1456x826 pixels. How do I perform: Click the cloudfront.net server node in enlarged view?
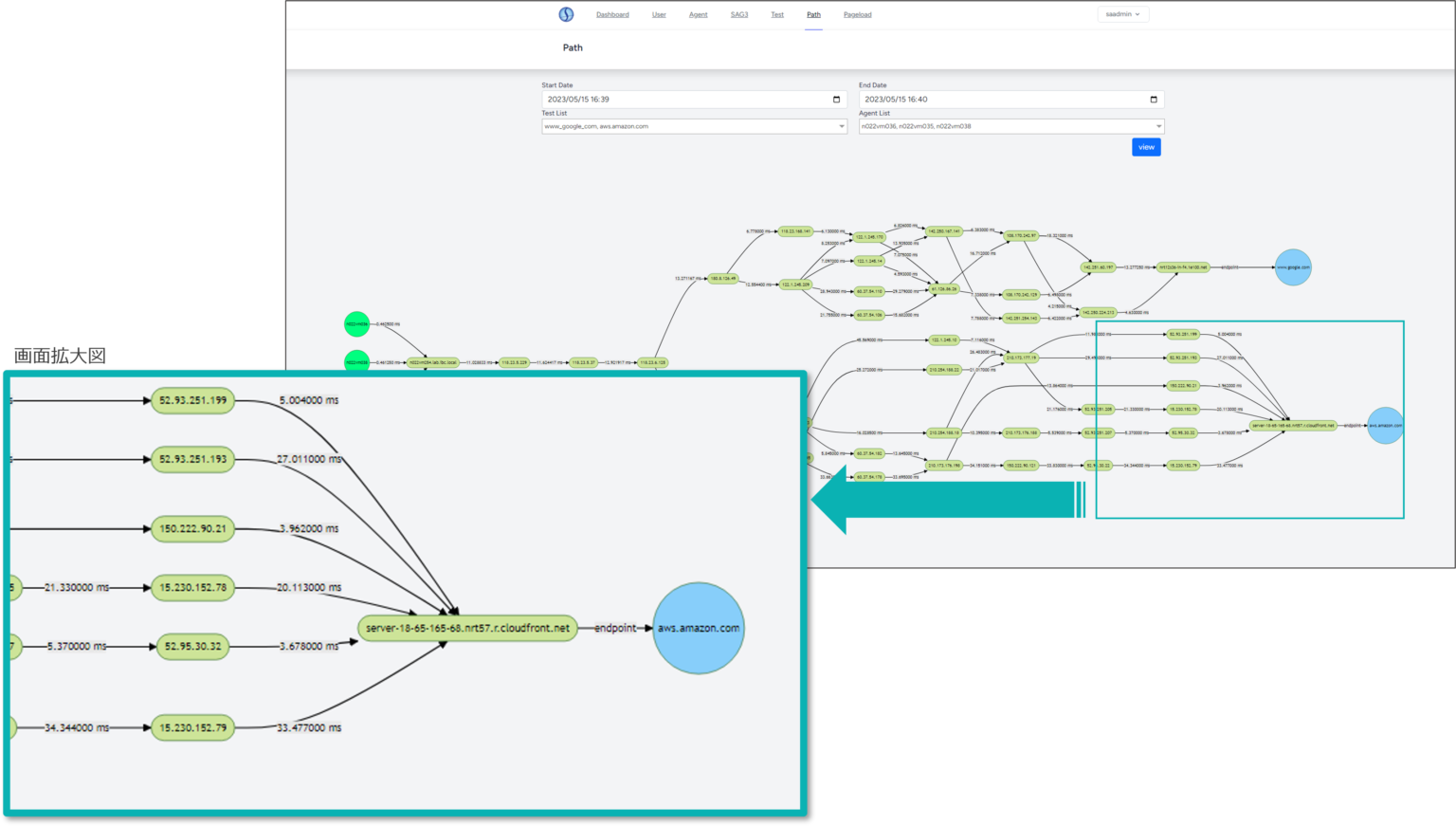coord(467,628)
